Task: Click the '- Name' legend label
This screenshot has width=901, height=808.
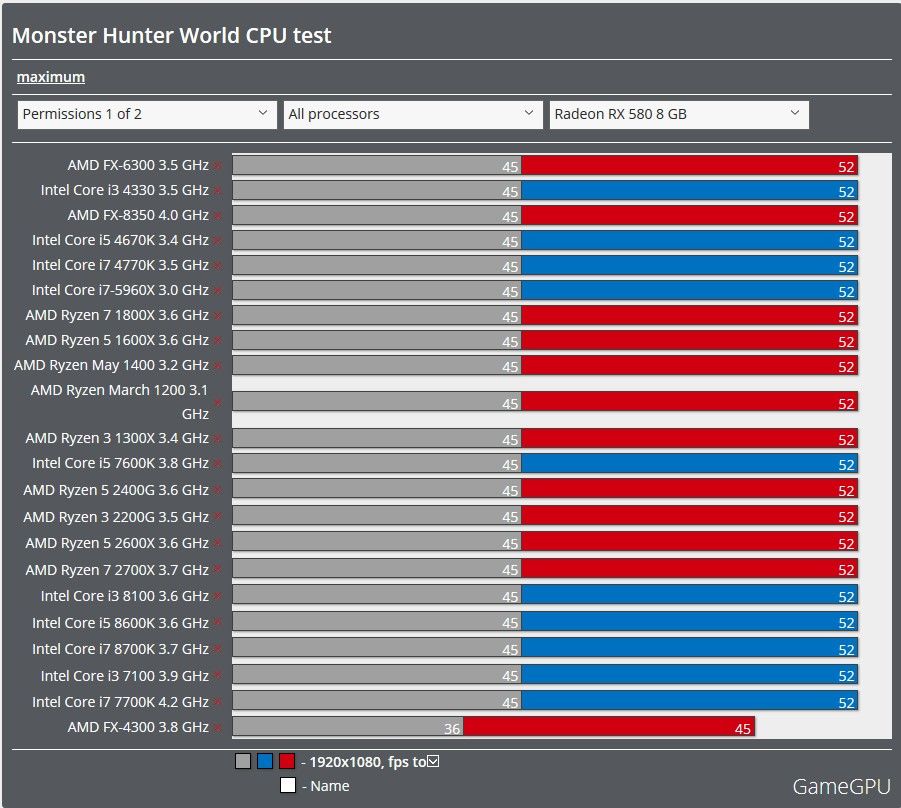Action: (x=325, y=786)
